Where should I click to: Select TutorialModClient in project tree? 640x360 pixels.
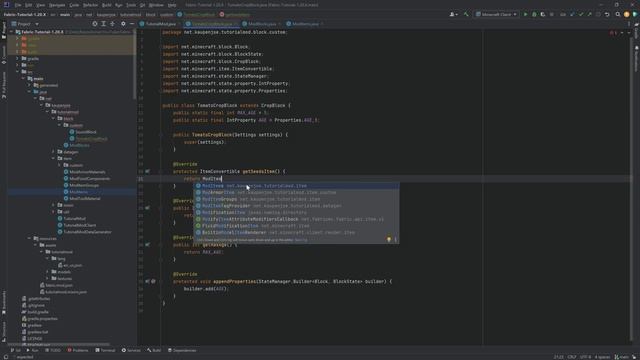77,225
